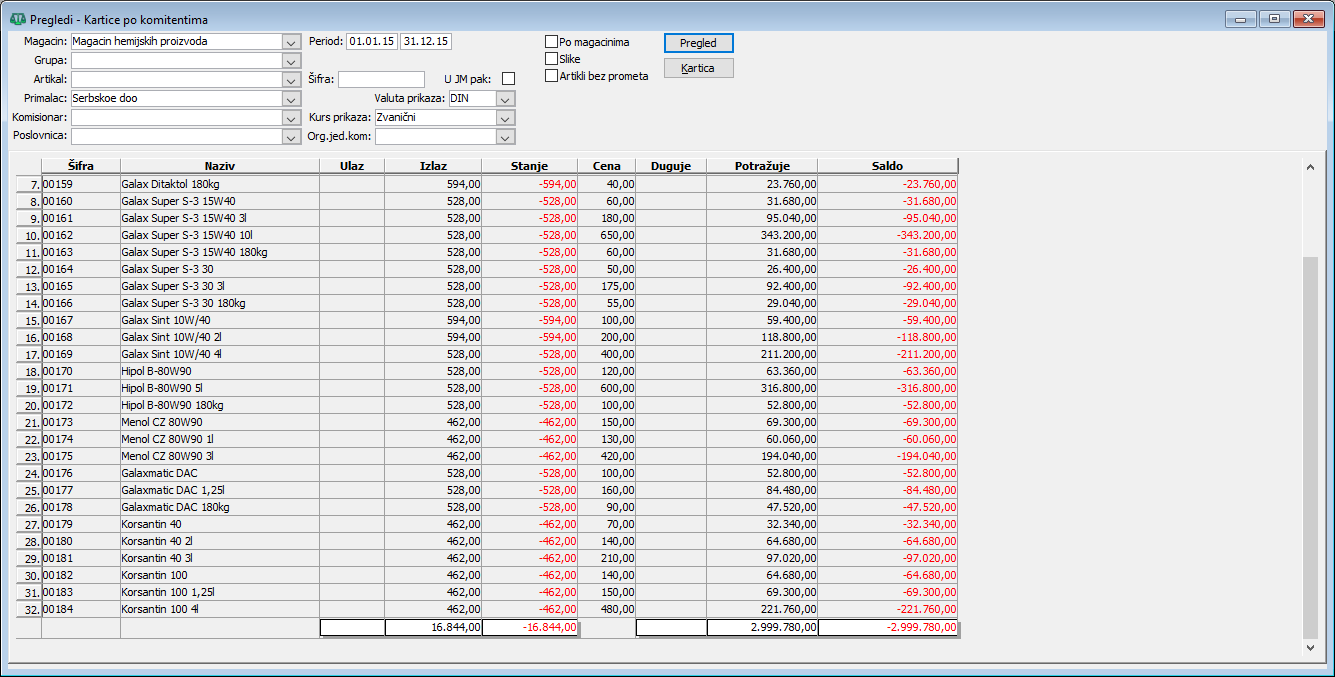
Task: Toggle the Slike checkbox
Action: [551, 59]
